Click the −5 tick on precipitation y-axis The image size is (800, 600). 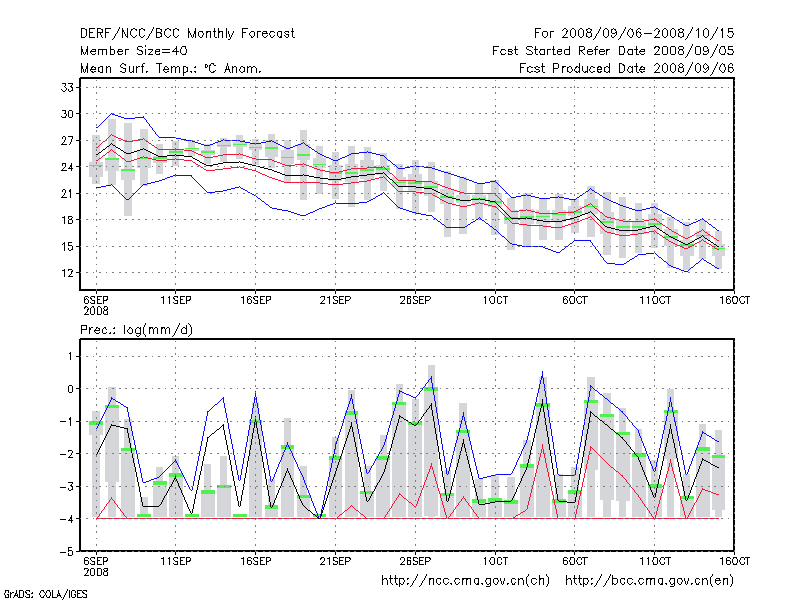click(69, 551)
